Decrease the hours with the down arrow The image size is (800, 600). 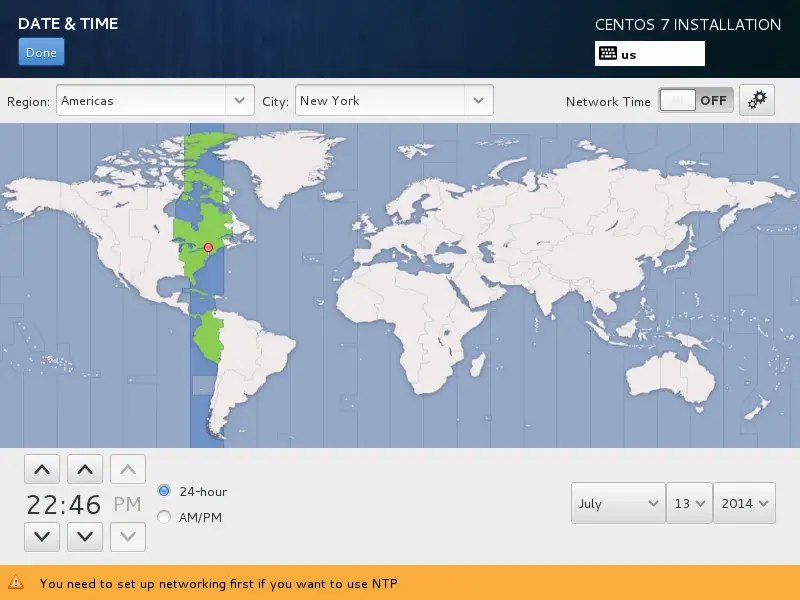42,537
